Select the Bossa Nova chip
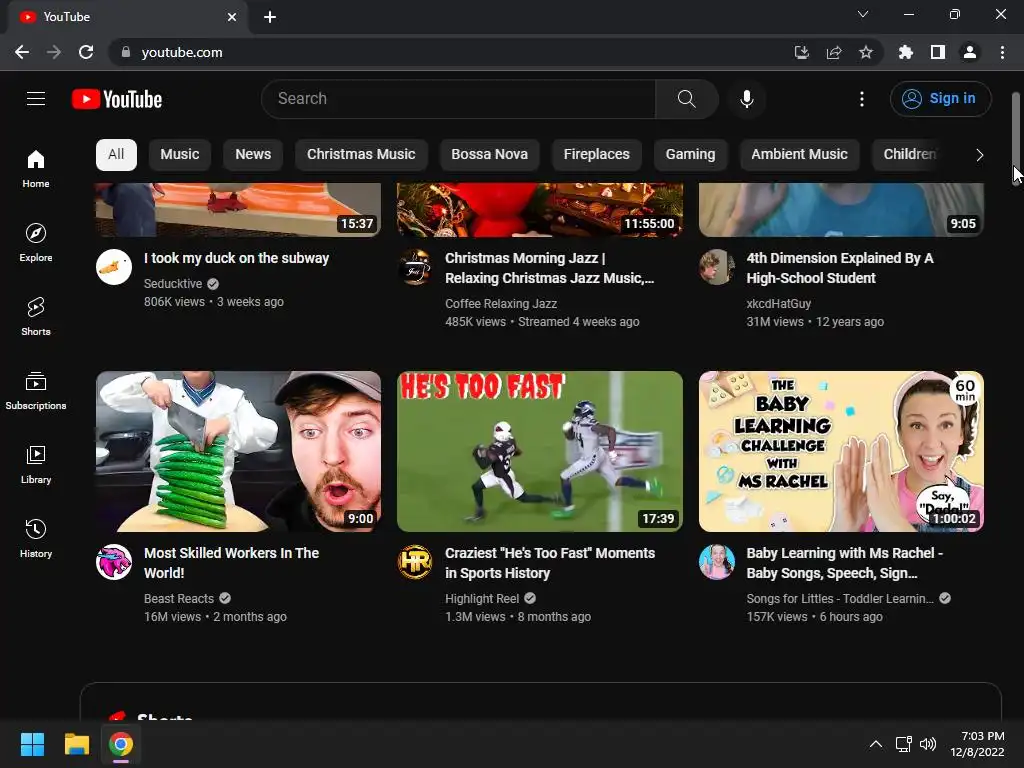 point(489,154)
